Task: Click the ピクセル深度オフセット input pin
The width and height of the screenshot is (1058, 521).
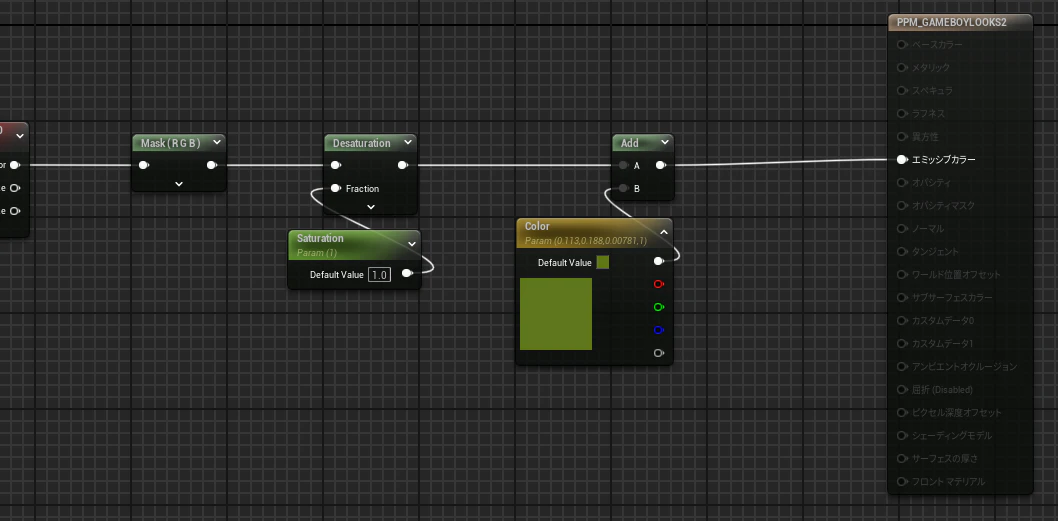Action: pyautogui.click(x=901, y=412)
